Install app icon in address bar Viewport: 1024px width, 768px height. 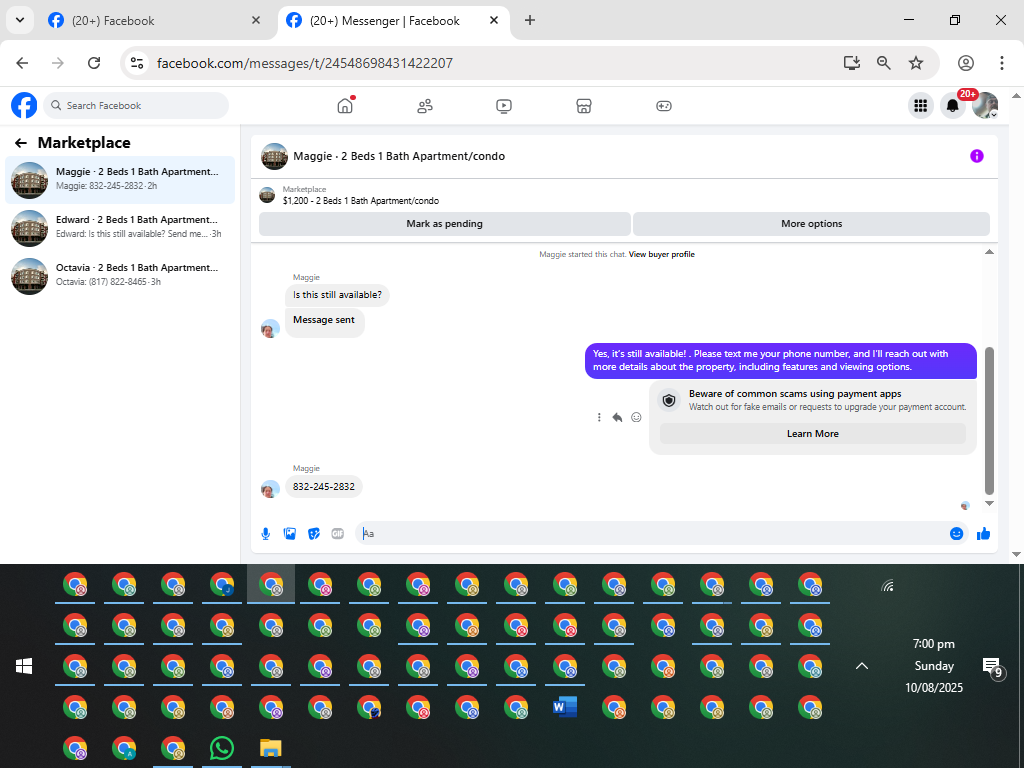pos(852,63)
